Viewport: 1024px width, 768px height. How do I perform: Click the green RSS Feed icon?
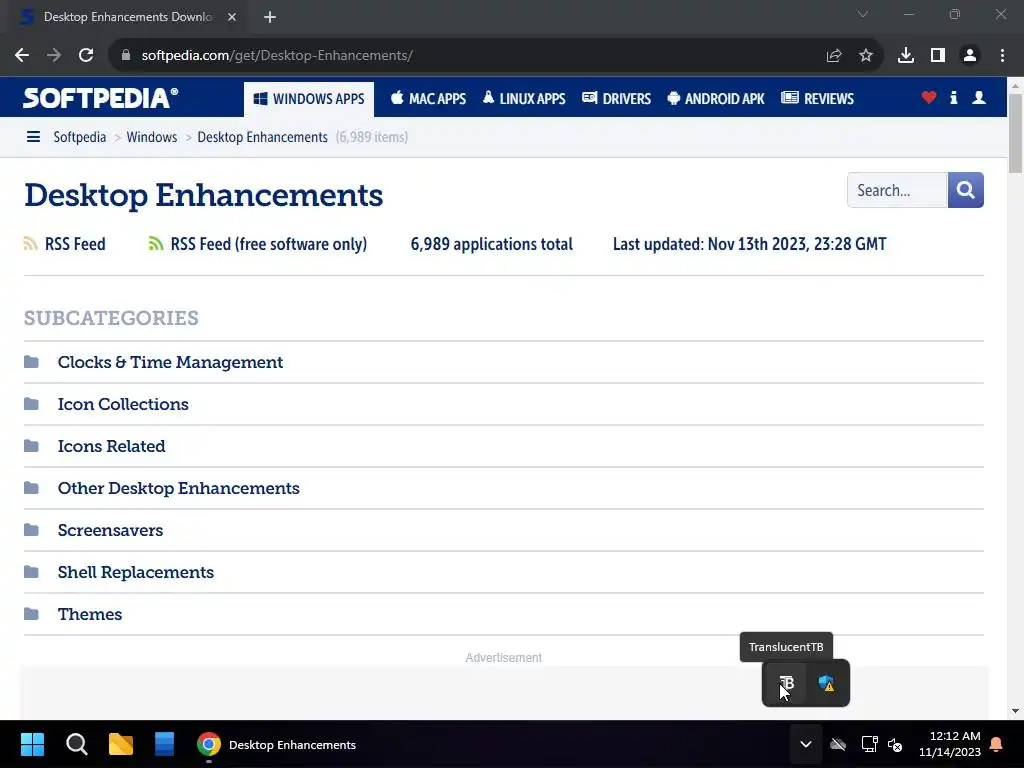[155, 244]
